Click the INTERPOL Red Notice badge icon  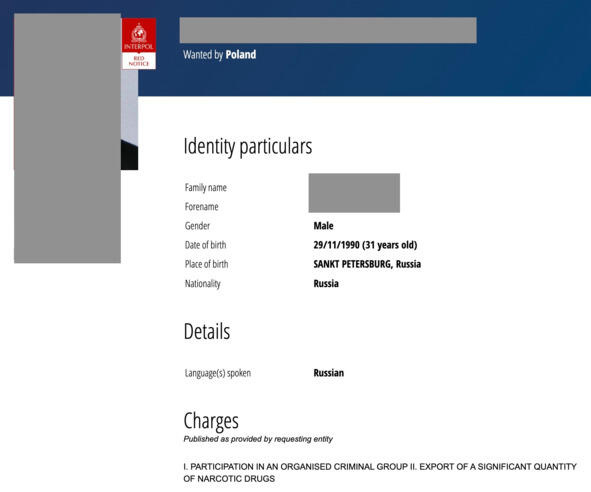coord(139,44)
